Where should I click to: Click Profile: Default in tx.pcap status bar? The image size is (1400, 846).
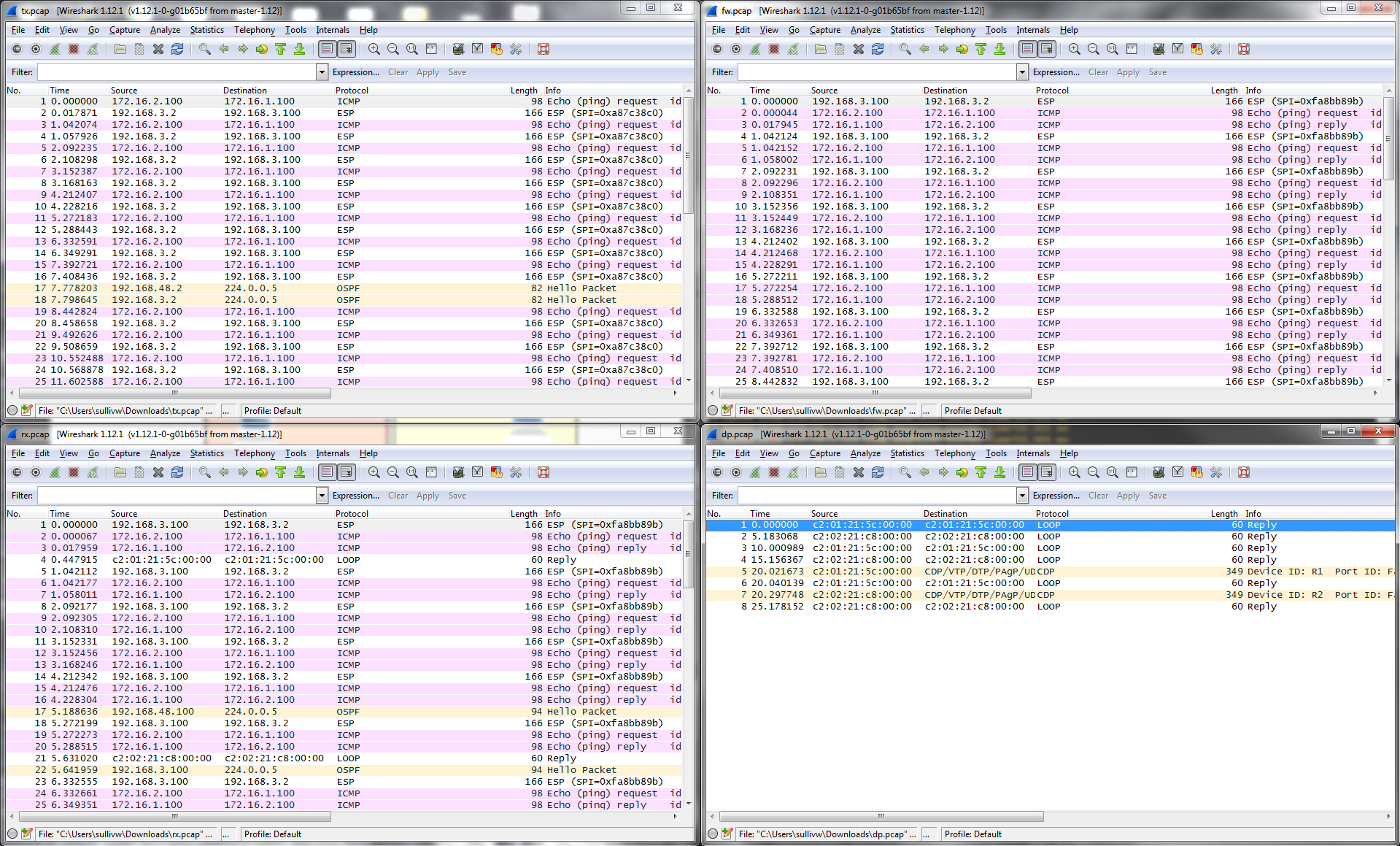point(273,411)
